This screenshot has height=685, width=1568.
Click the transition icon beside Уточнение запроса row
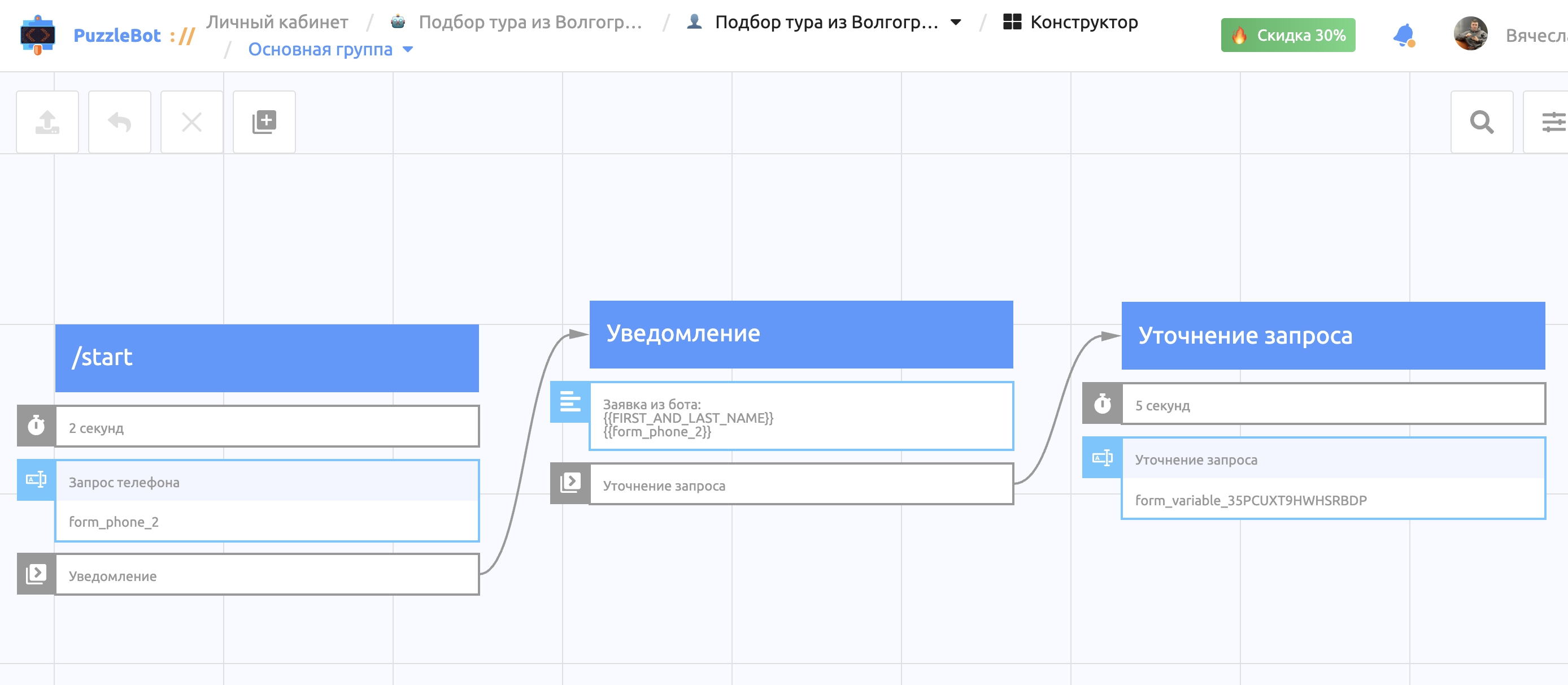pyautogui.click(x=570, y=483)
